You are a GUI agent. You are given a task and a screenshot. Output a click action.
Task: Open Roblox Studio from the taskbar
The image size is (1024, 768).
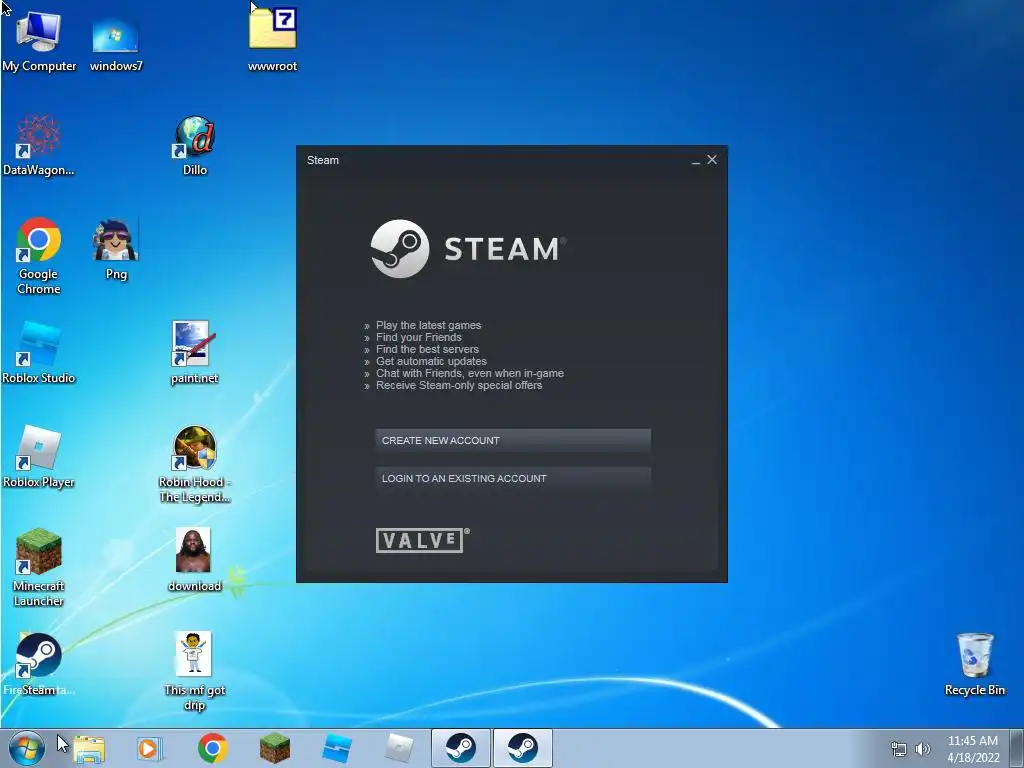click(337, 748)
